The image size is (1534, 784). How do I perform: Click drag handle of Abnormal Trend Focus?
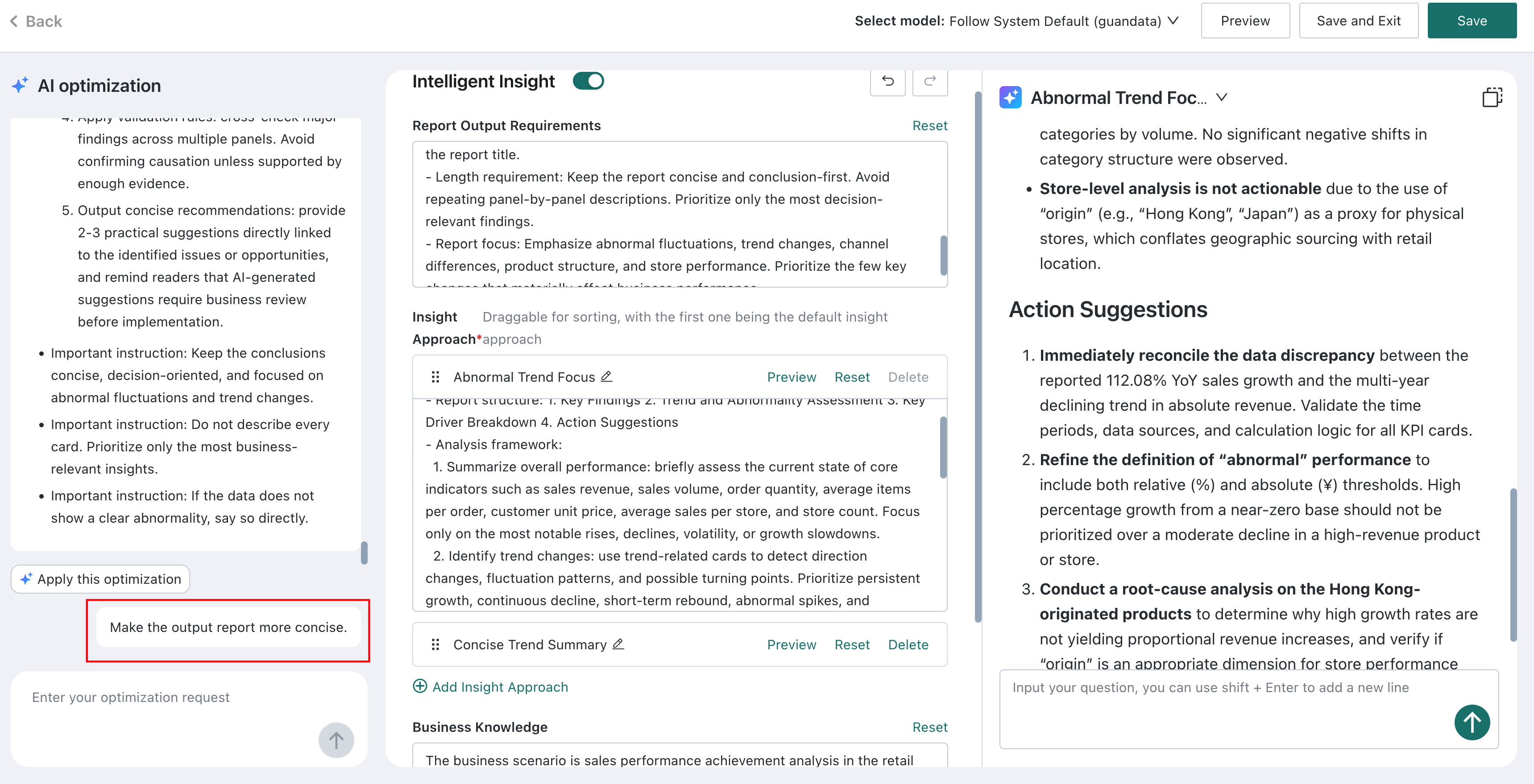[435, 377]
